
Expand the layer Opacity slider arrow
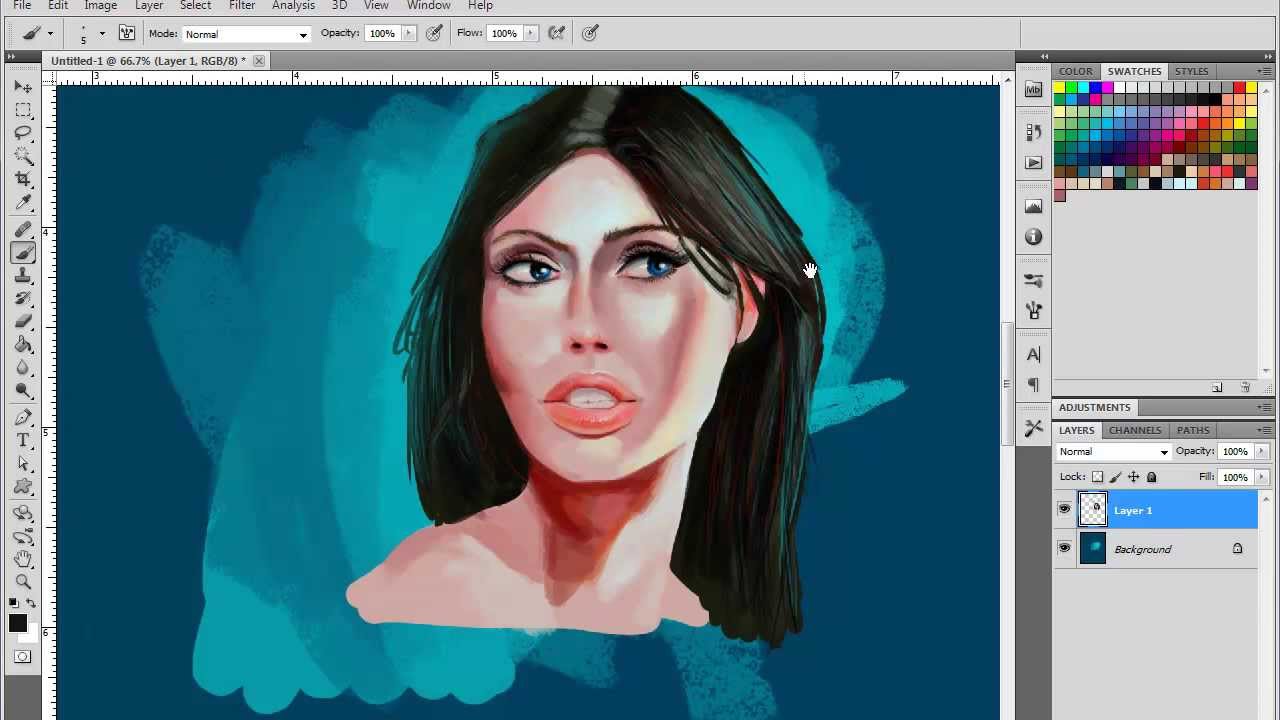[x=1261, y=452]
